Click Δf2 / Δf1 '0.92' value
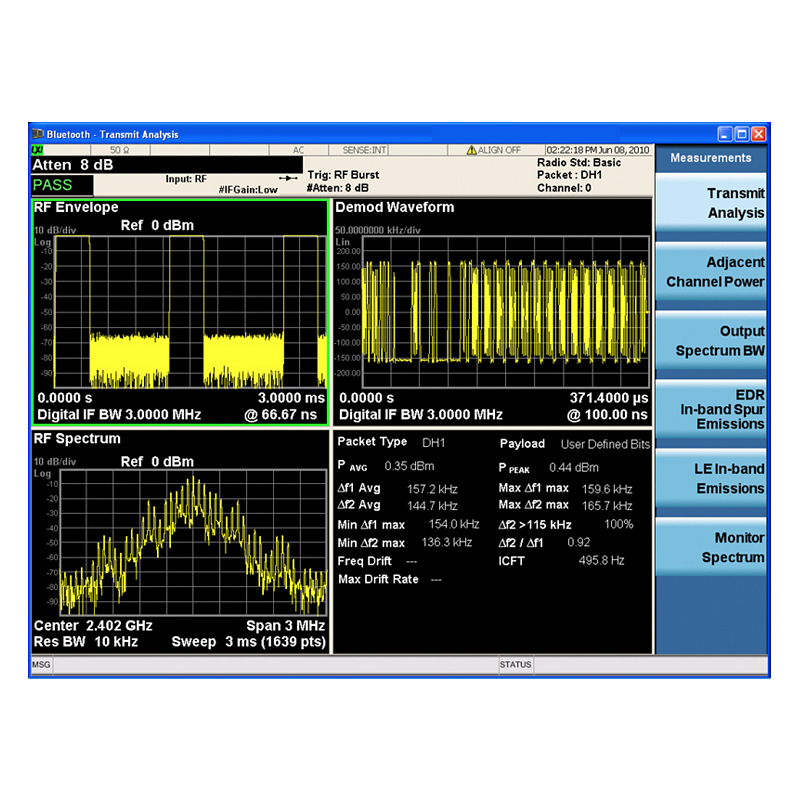 [x=579, y=542]
